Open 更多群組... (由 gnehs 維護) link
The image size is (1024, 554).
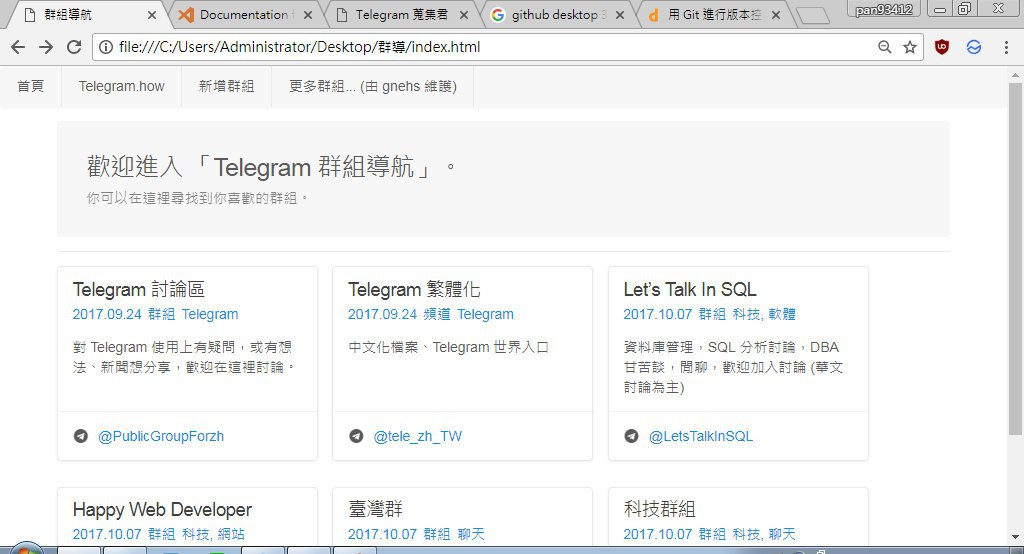coord(373,86)
